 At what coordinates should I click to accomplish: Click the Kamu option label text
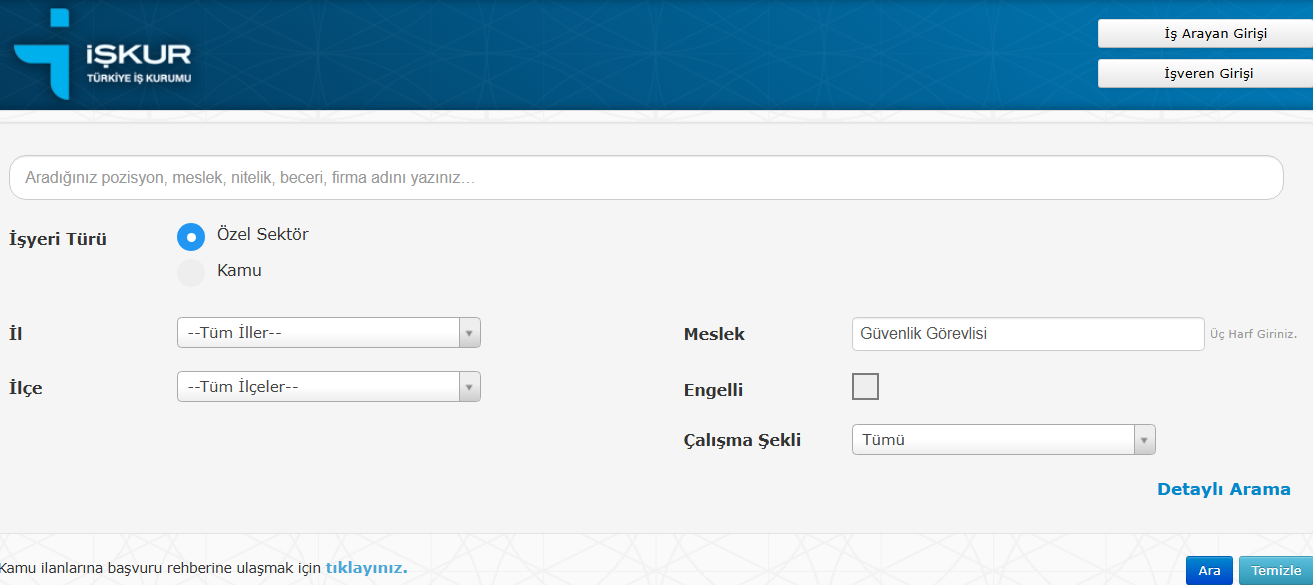coord(239,271)
